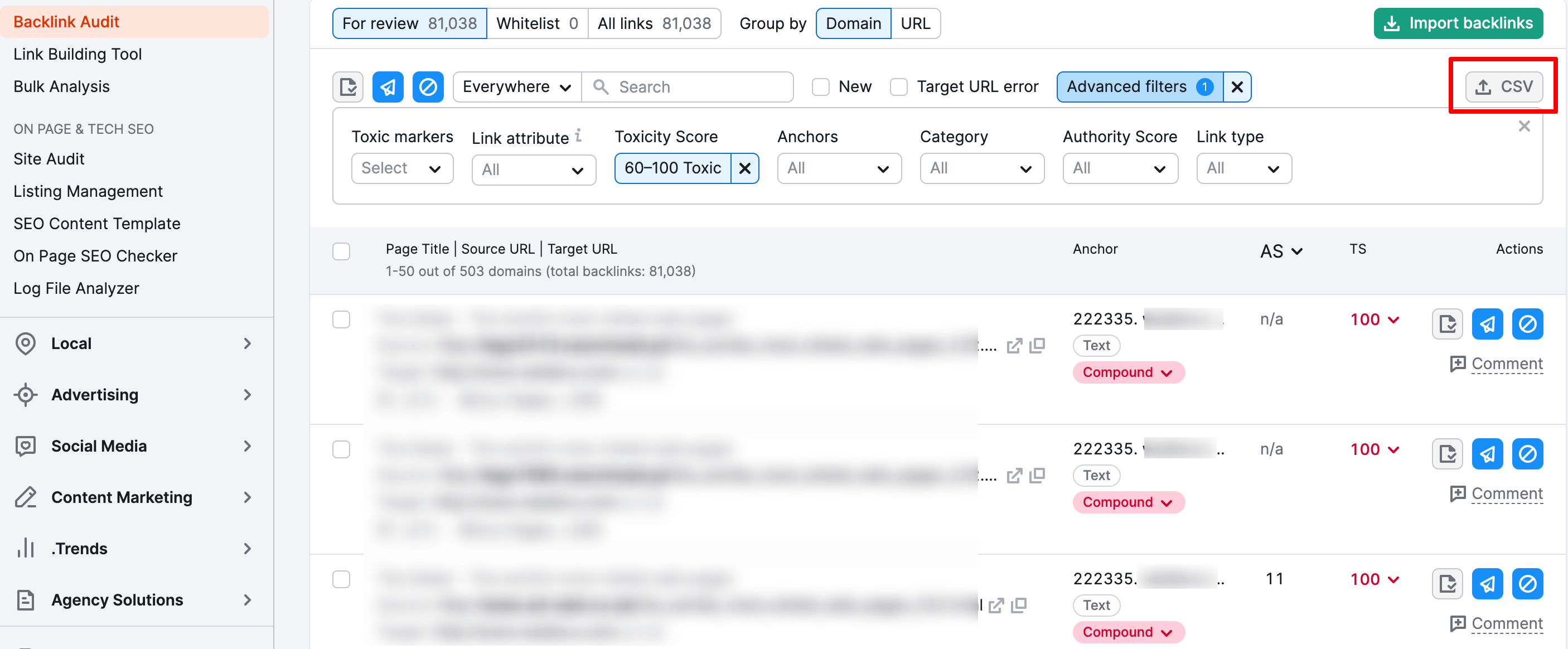
Task: Enable the New links checkbox
Action: (x=820, y=87)
